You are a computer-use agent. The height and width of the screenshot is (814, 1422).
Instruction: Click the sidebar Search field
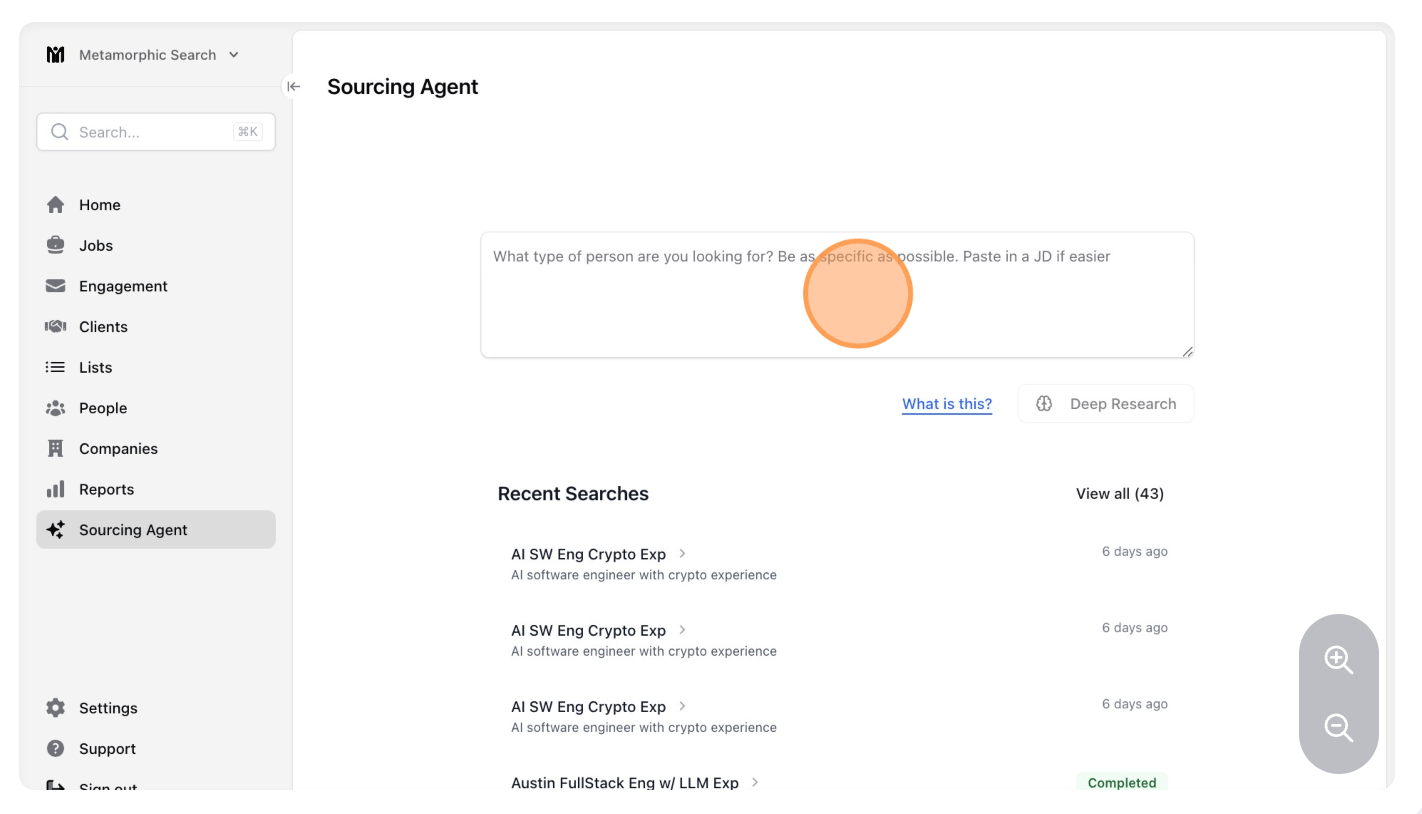(156, 132)
